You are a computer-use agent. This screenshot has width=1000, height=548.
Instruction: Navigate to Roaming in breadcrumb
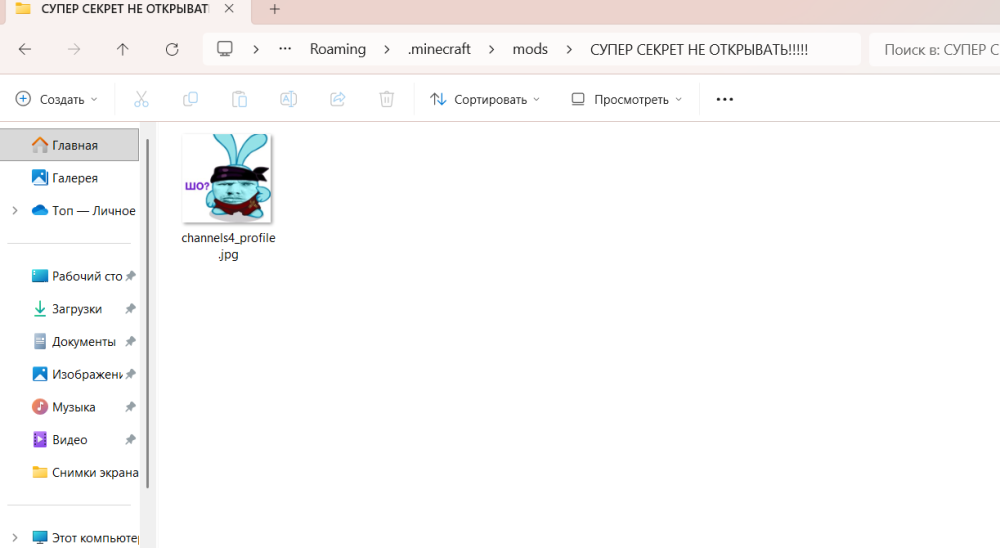[x=338, y=49]
